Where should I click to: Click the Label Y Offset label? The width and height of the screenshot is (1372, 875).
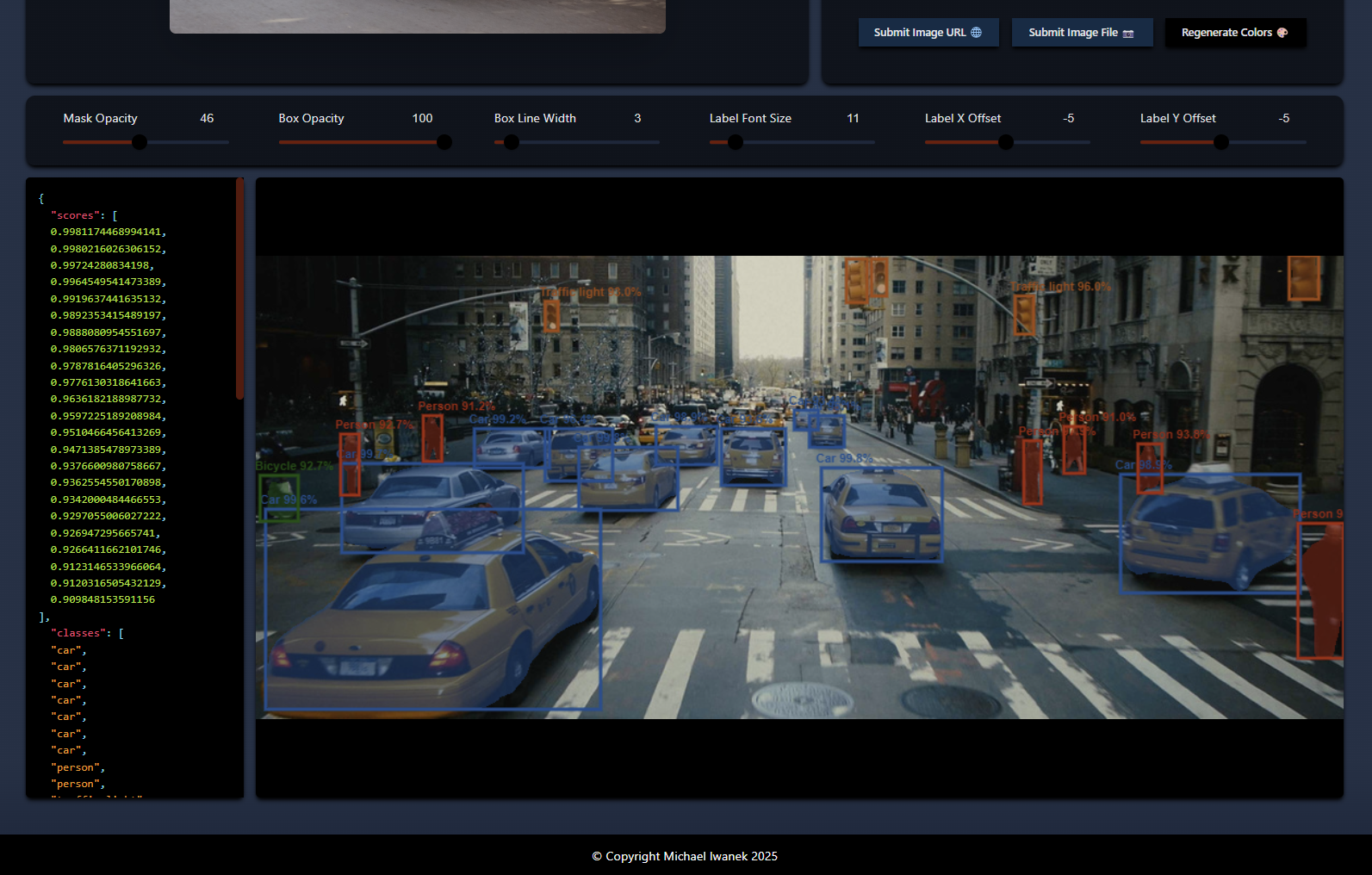click(x=1177, y=118)
